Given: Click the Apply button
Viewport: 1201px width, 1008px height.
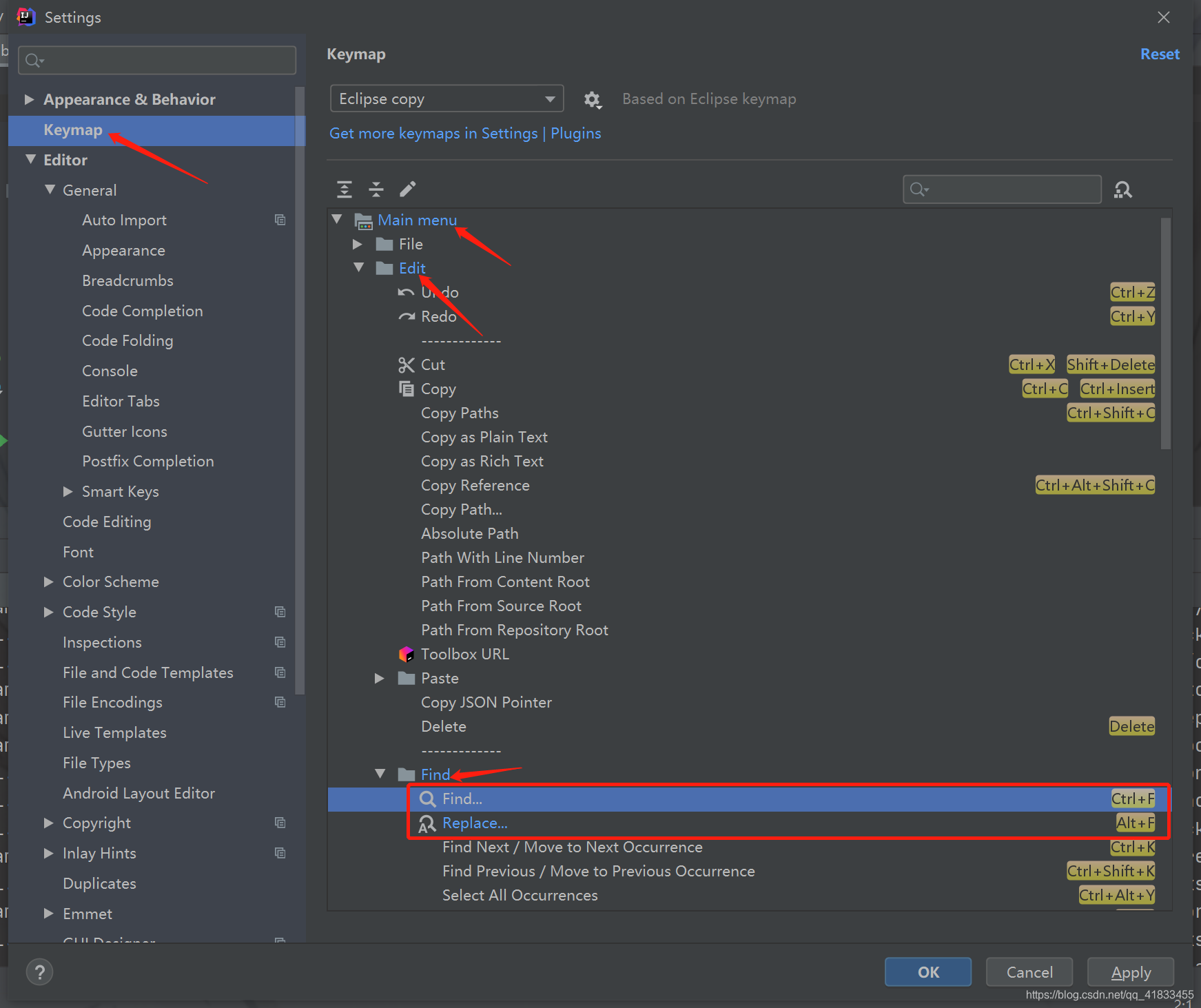Looking at the screenshot, I should click(x=1131, y=972).
